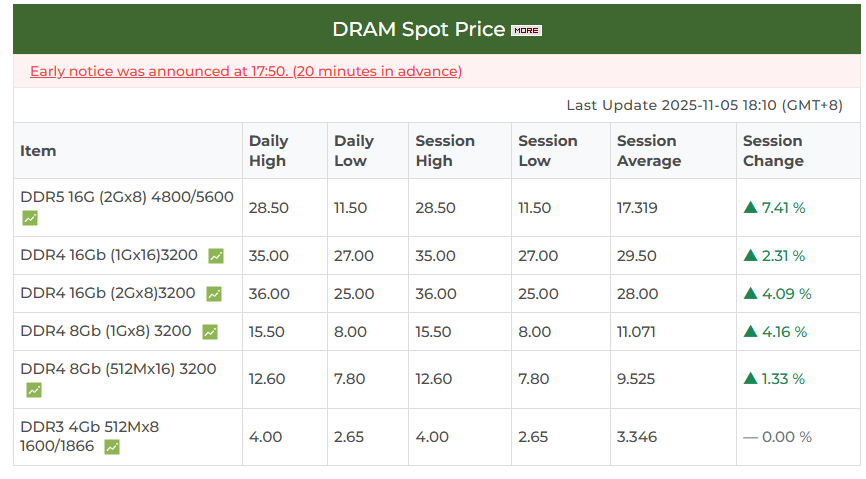The image size is (866, 479).
Task: Select the Item column header
Action: tap(38, 151)
